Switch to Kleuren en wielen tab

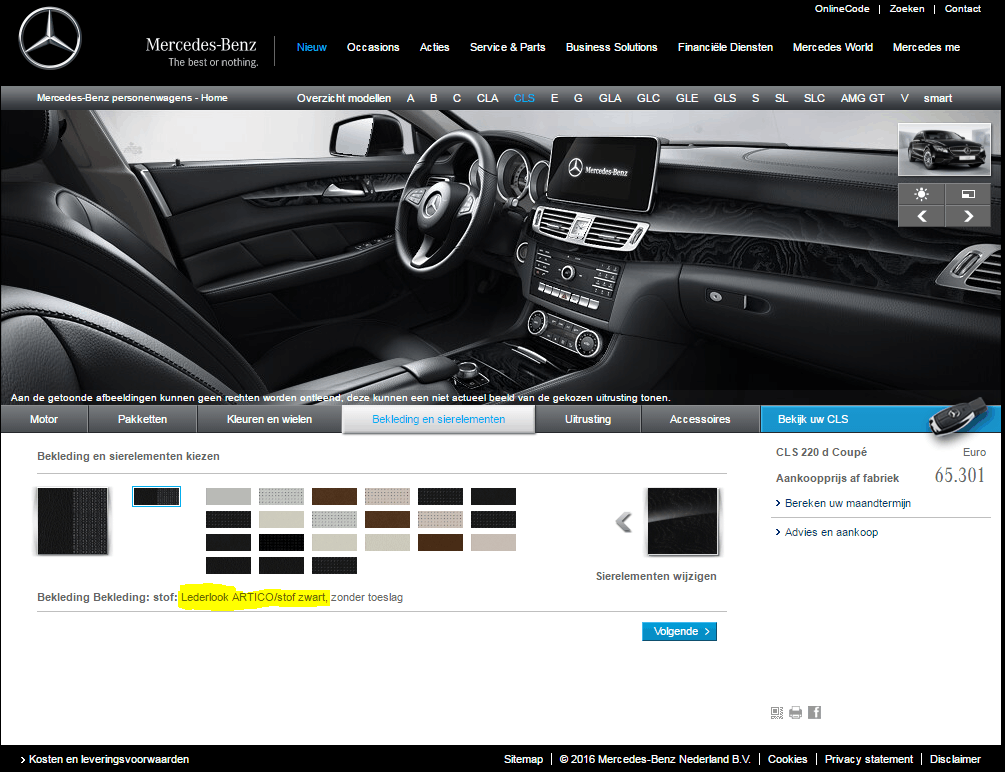pos(269,419)
